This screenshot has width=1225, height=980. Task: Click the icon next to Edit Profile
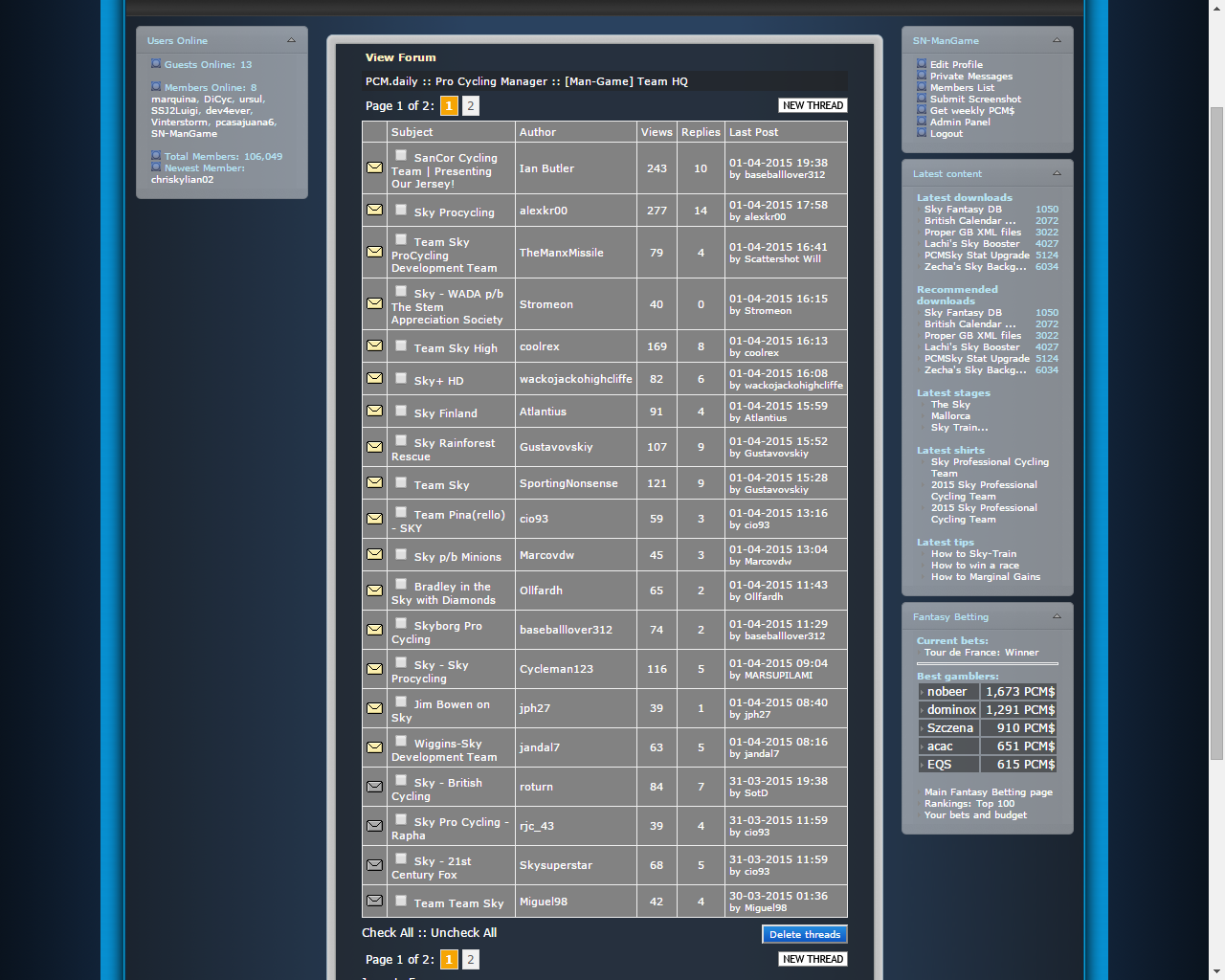click(x=922, y=64)
